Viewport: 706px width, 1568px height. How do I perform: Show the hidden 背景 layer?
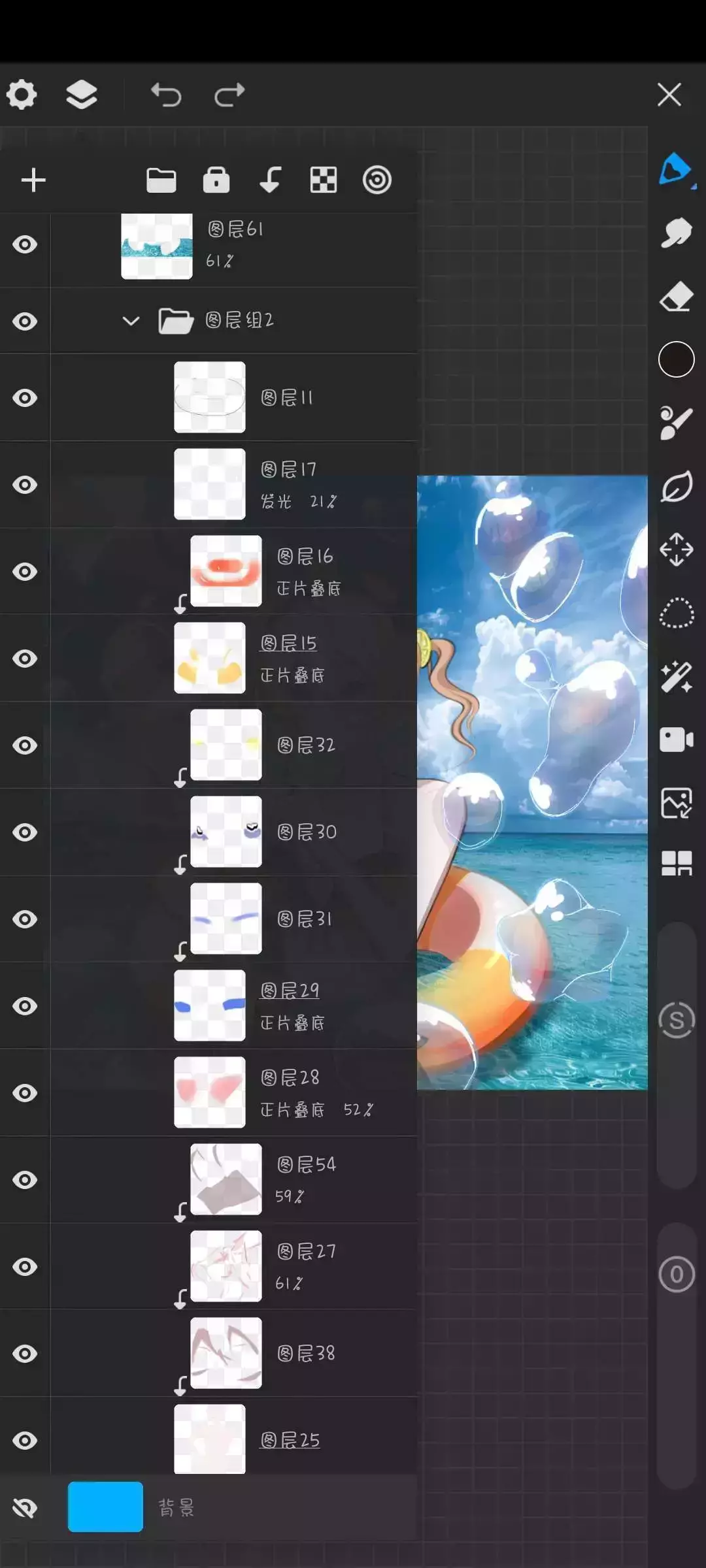[x=25, y=1508]
